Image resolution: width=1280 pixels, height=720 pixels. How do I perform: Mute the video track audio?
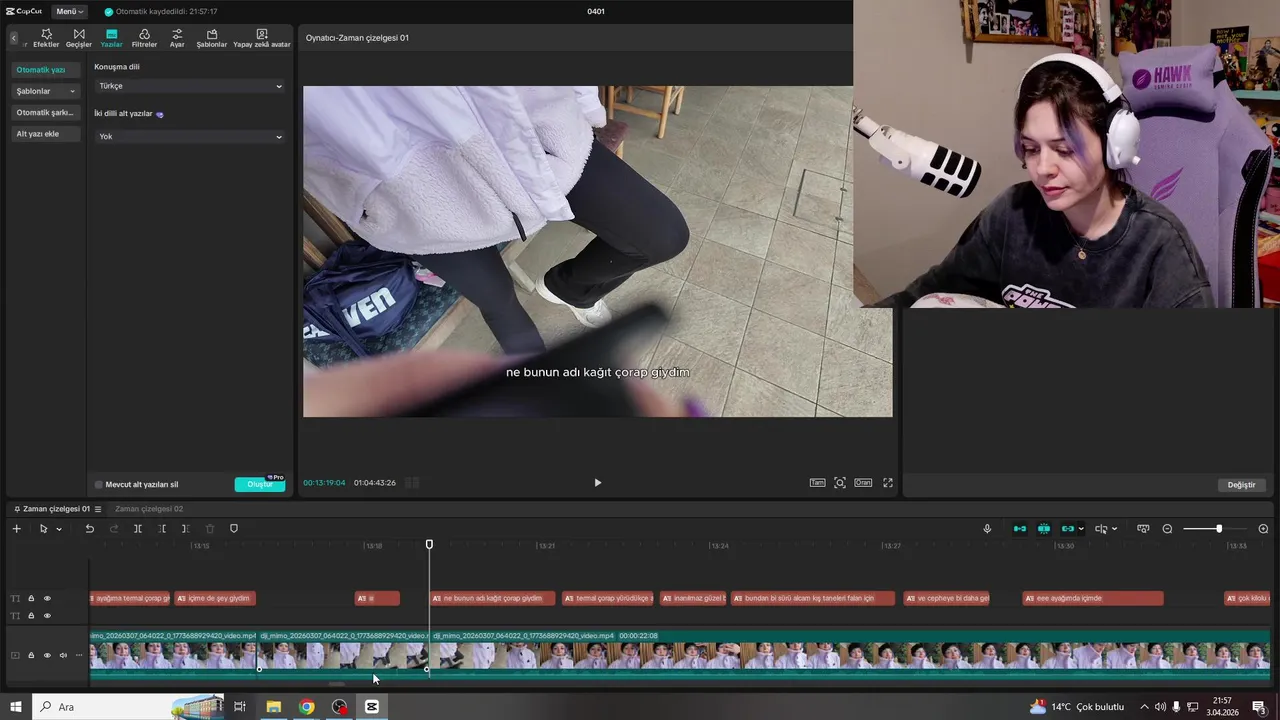pyautogui.click(x=63, y=656)
